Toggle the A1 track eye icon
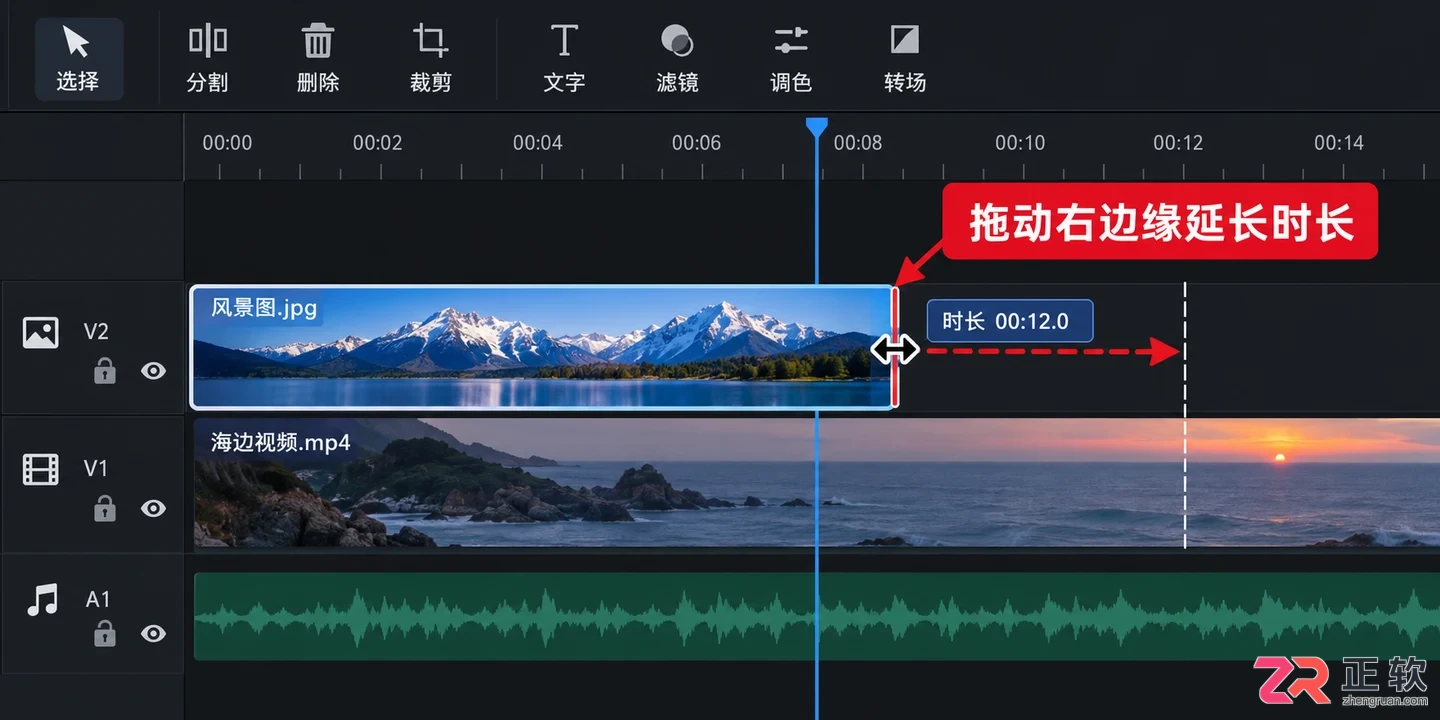 153,633
